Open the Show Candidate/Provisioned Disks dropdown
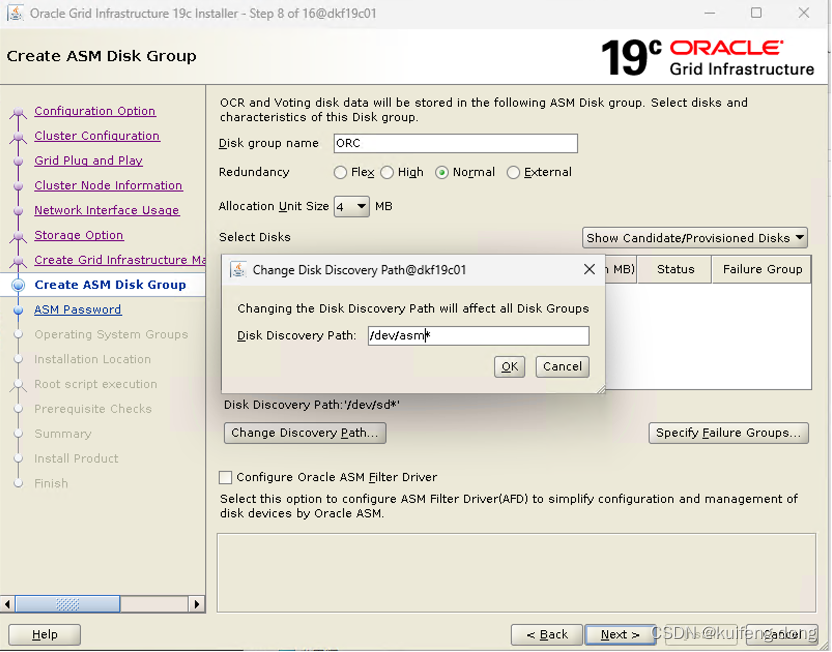 [694, 238]
